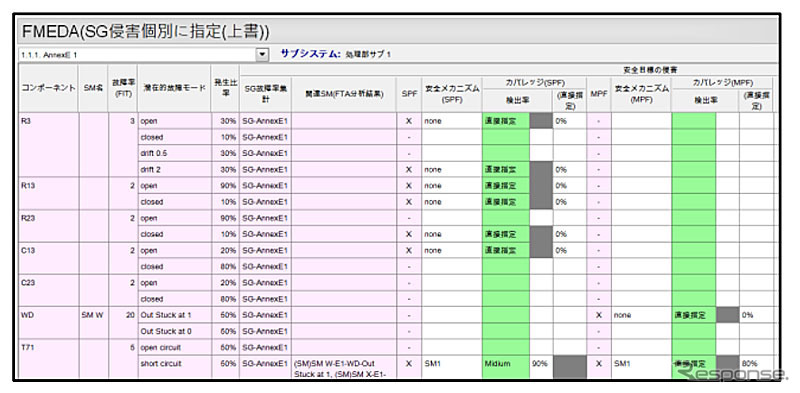
Task: Click the Out Stuck at 1 cell
Action: click(174, 315)
